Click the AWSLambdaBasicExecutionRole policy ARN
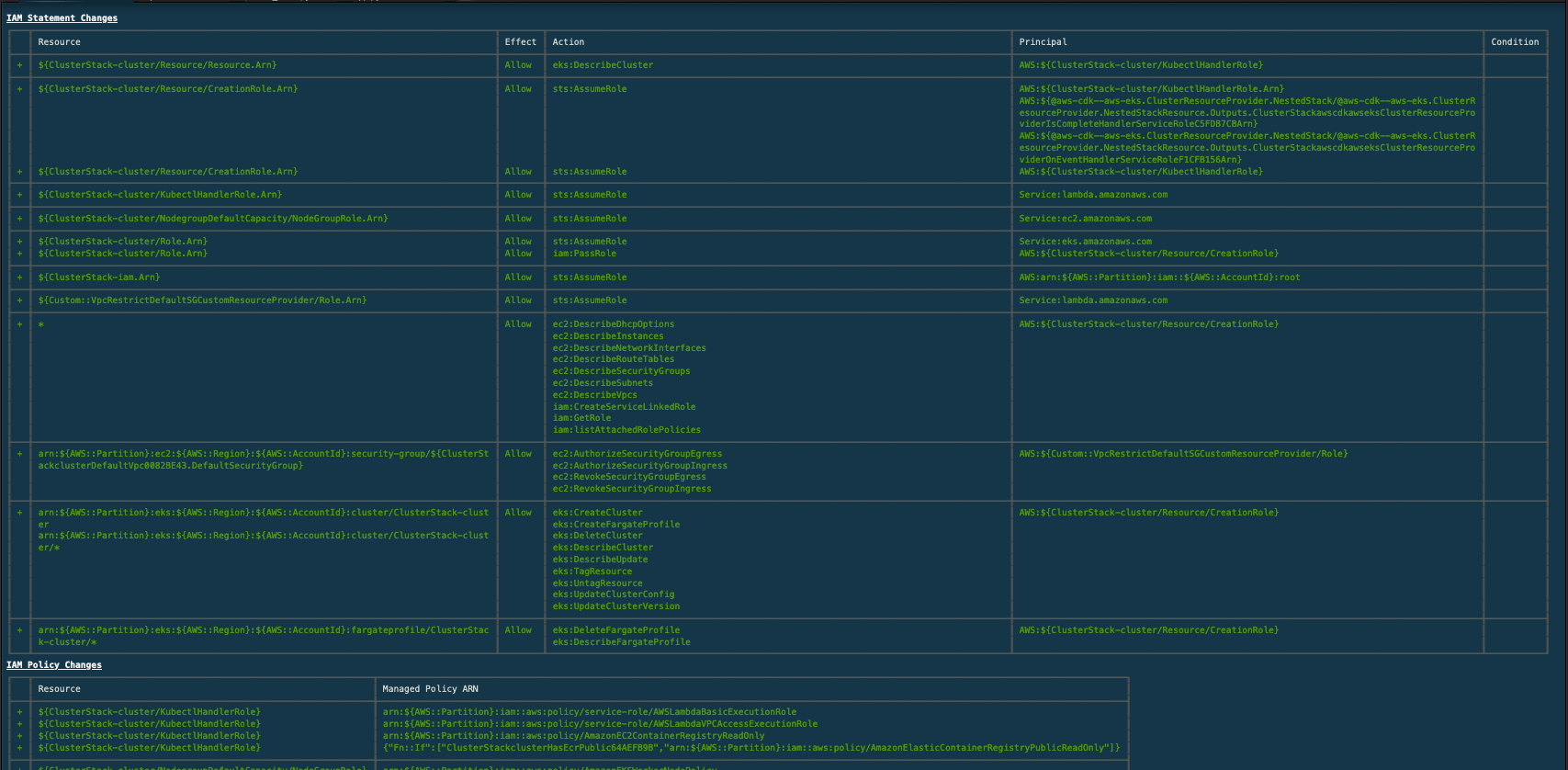The width and height of the screenshot is (1568, 770). point(589,712)
